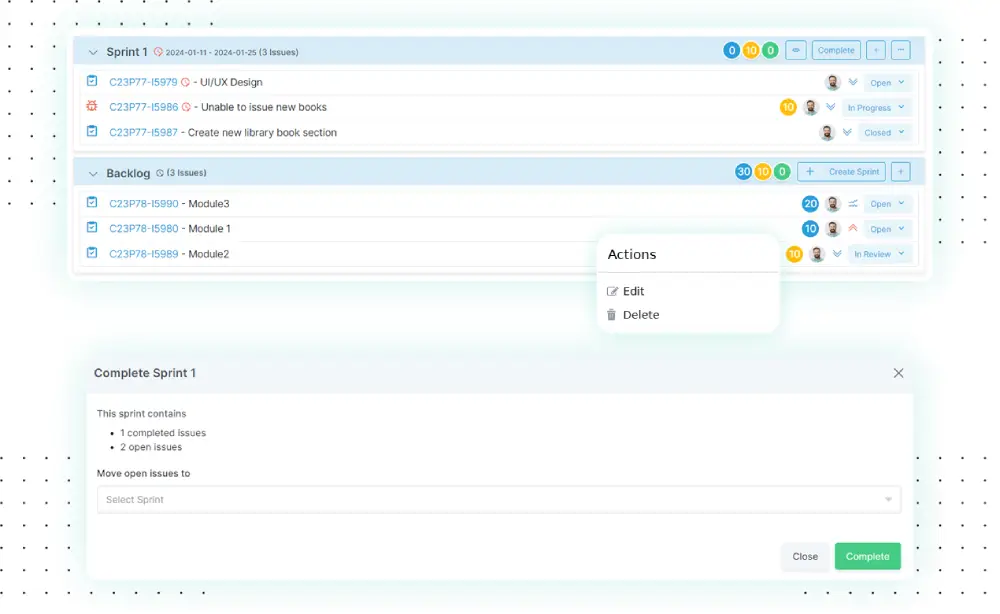The image size is (1000, 614).
Task: Click the eye icon in Sprint 1 header
Action: click(x=796, y=50)
